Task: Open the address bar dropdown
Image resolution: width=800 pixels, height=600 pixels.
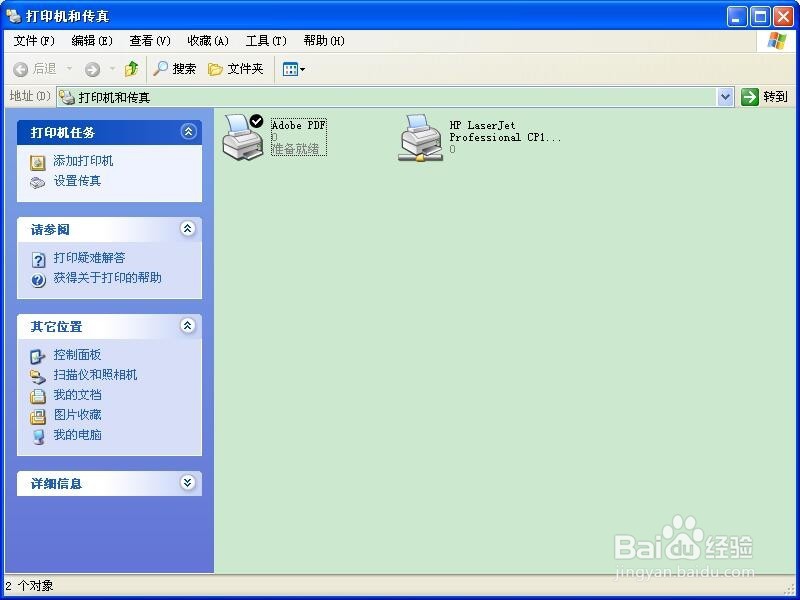Action: click(727, 96)
